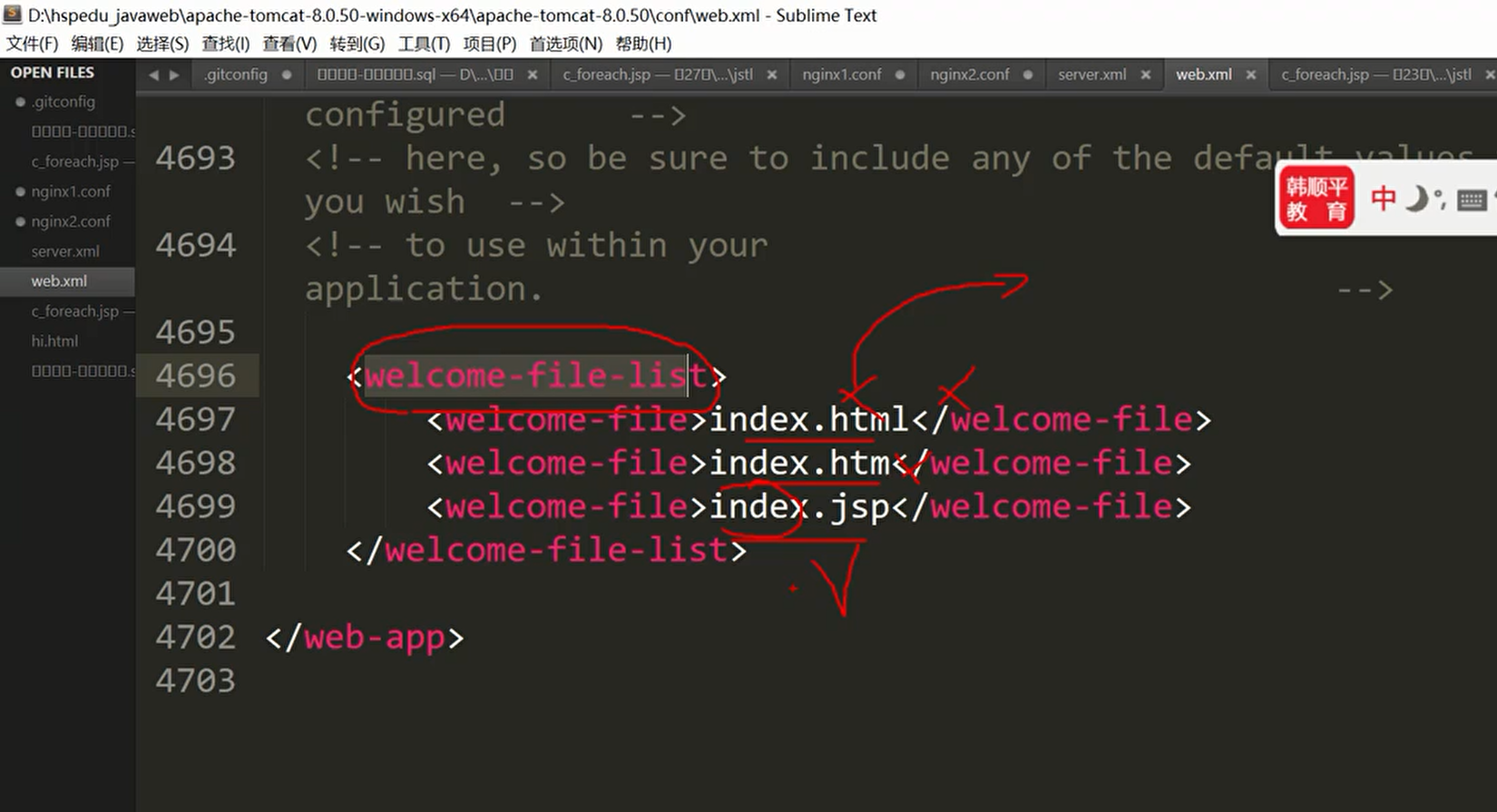Toggle the IME punctuation mode icon
1497x812 pixels.
tap(1440, 200)
